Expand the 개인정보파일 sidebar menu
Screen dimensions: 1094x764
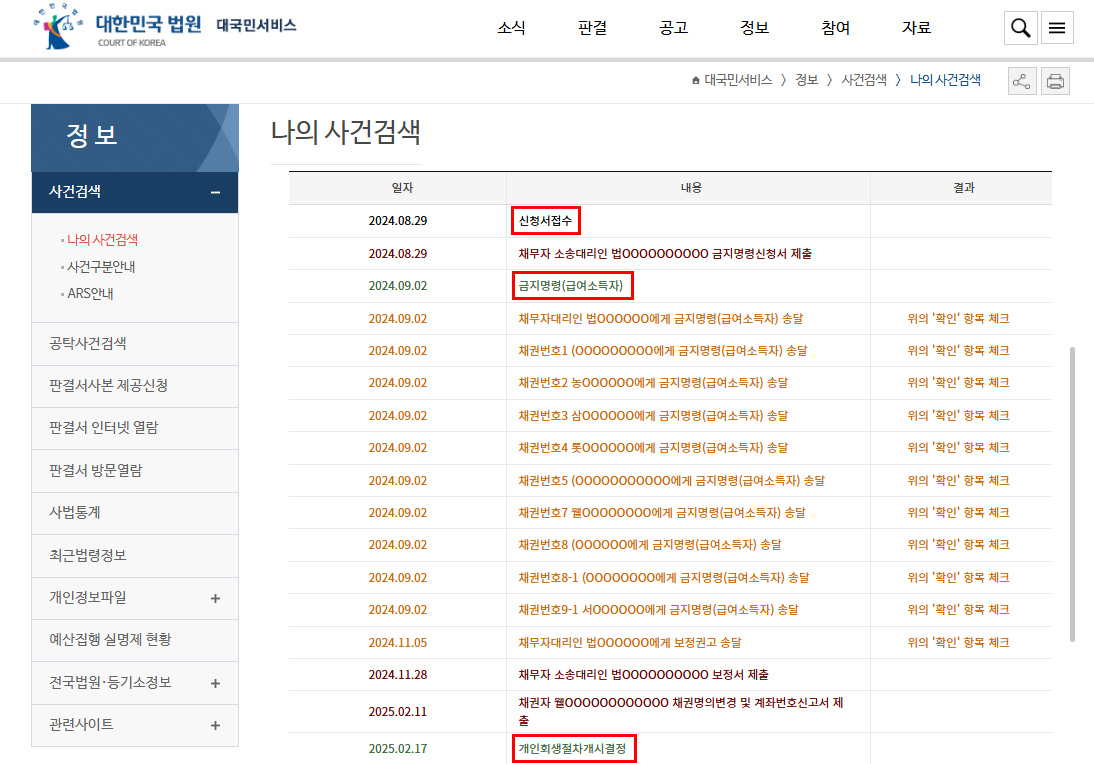point(215,598)
